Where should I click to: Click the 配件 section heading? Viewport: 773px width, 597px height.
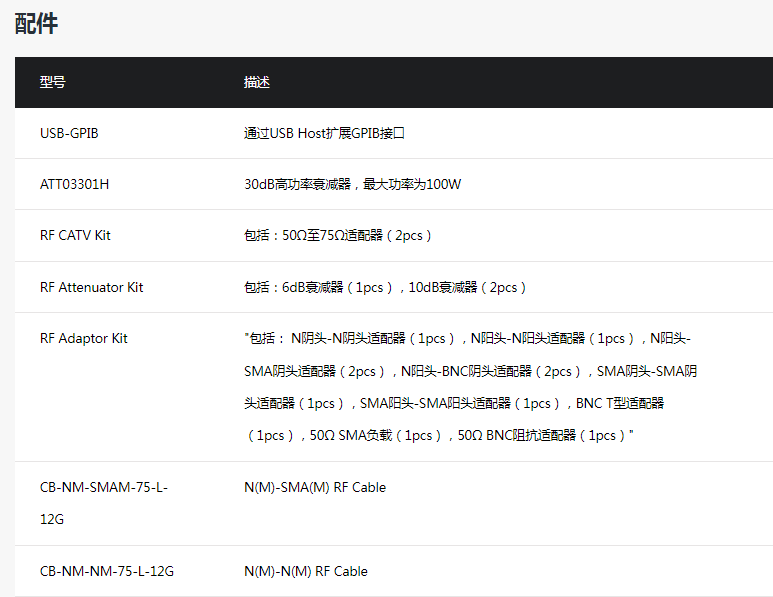click(x=37, y=24)
